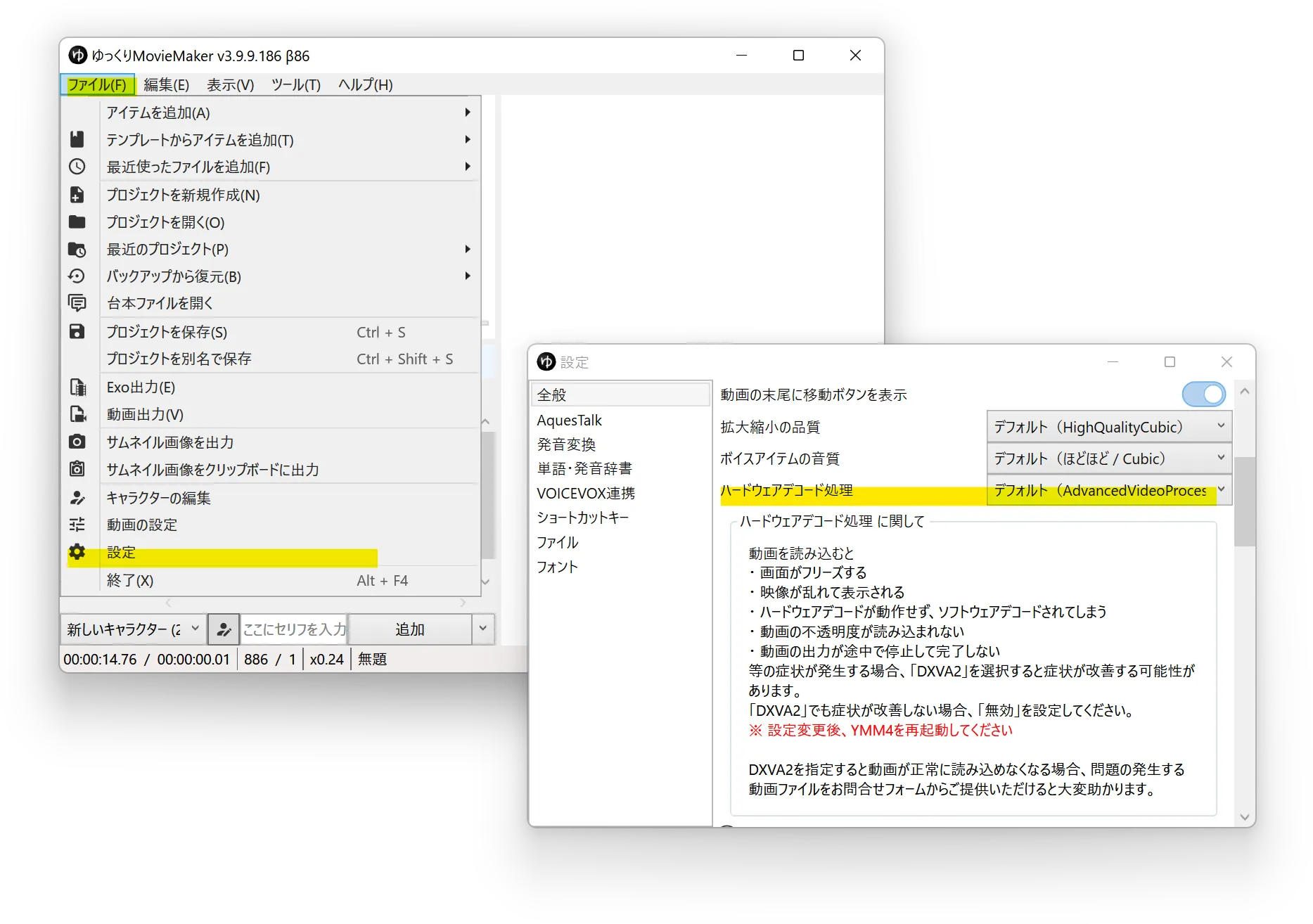The width and height of the screenshot is (1313, 924).
Task: Select フォント category in settings sidebar
Action: (x=621, y=567)
